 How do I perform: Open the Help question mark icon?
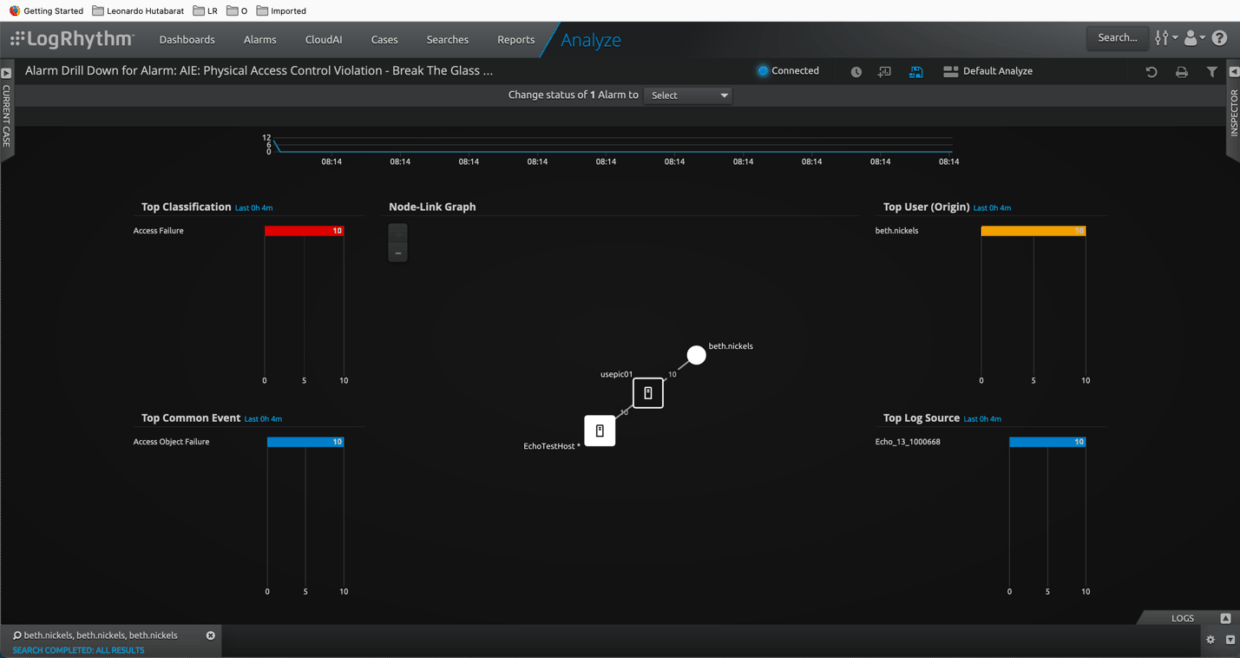point(1218,38)
